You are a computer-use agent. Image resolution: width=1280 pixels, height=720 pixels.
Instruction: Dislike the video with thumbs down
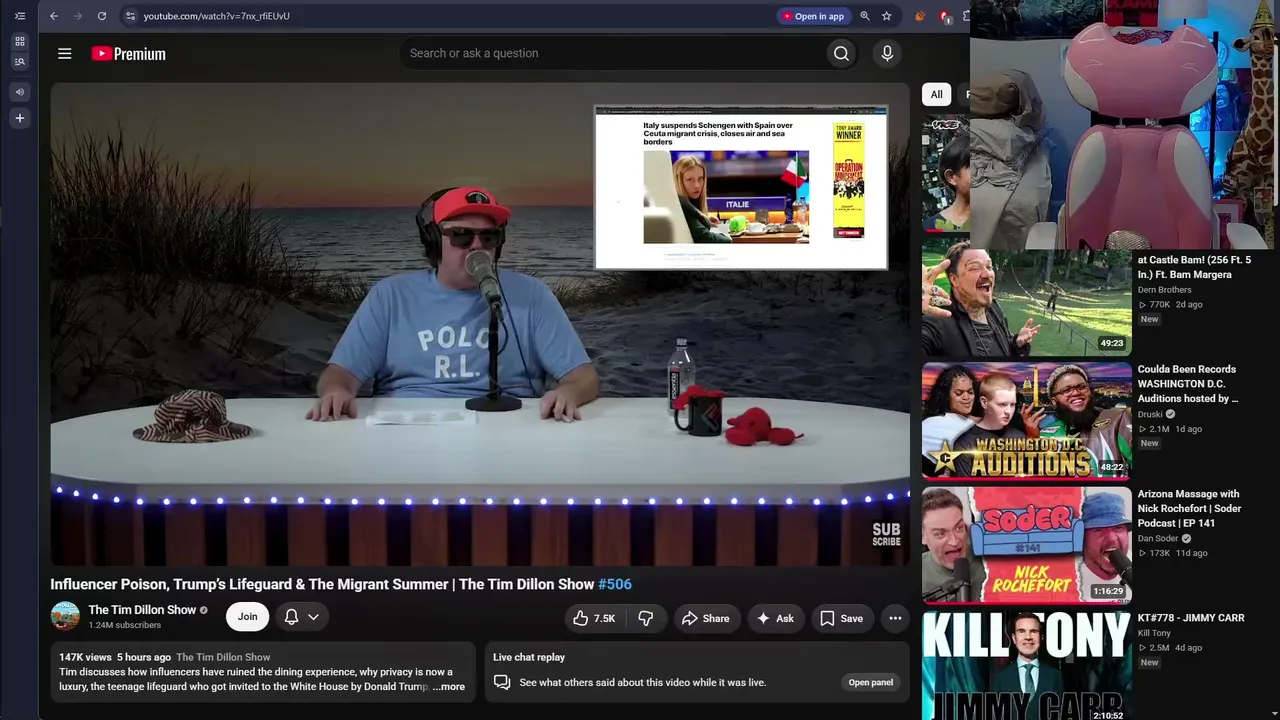[646, 618]
